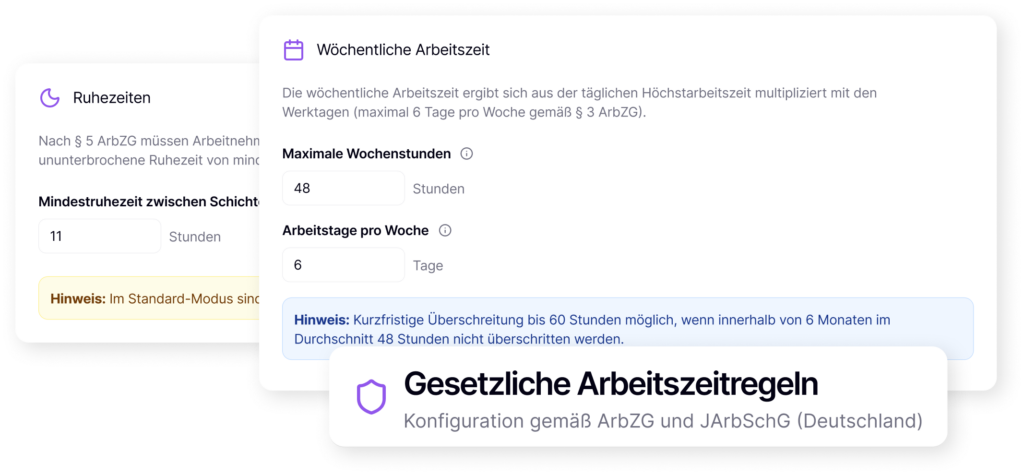Click the weekly working time description paragraph
This screenshot has height=475, width=1024.
pos(580,102)
